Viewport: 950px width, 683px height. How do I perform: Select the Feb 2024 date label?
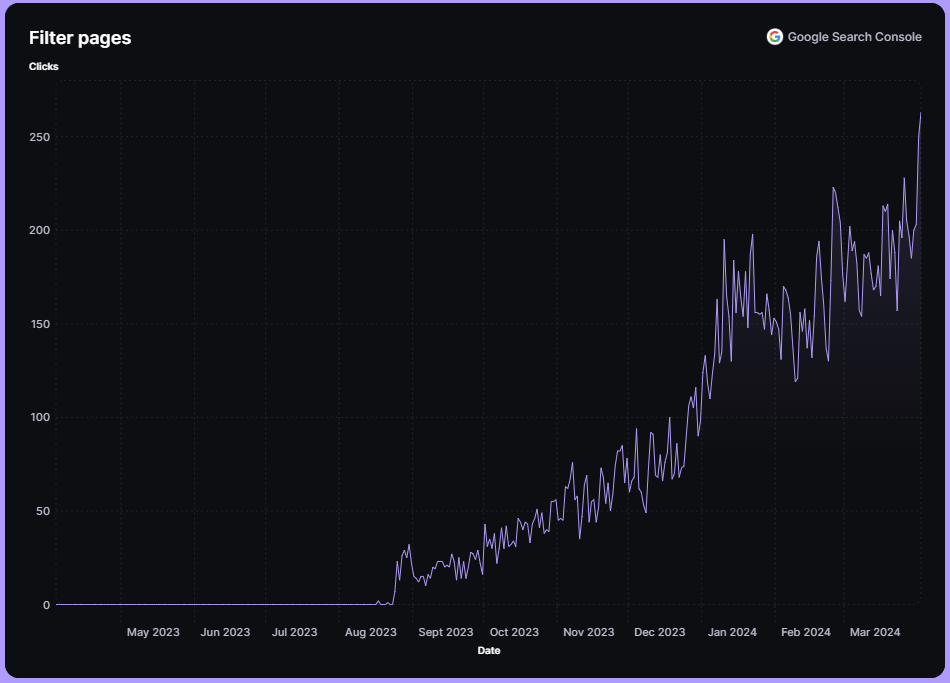(806, 632)
